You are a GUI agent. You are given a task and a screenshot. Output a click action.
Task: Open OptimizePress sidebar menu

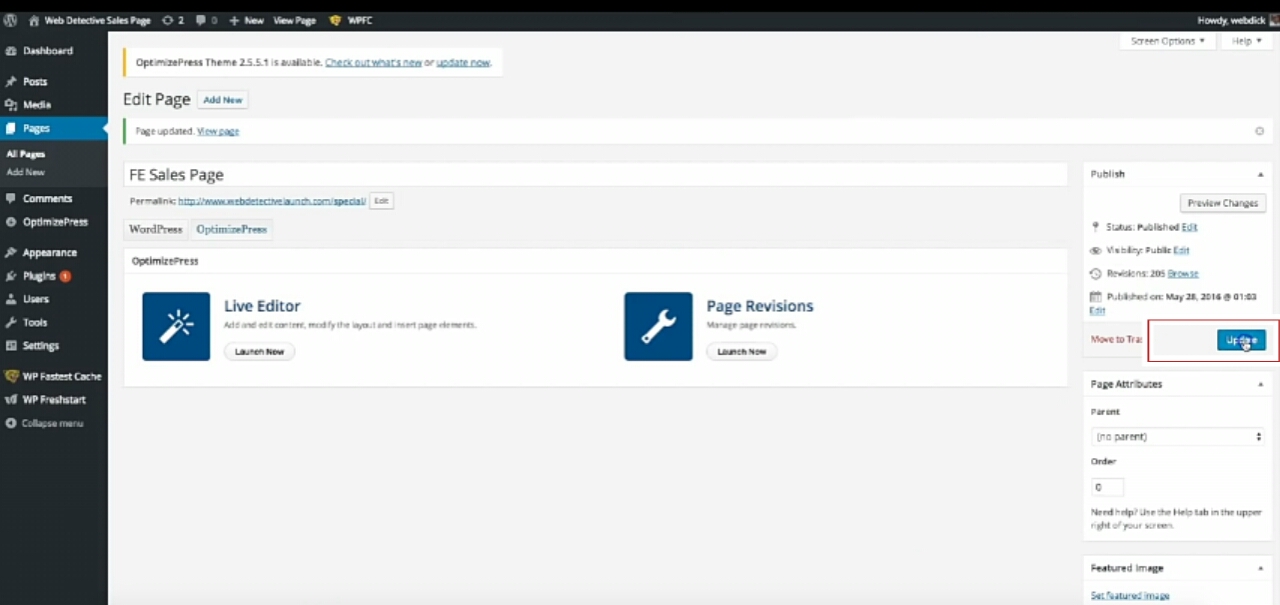(55, 222)
